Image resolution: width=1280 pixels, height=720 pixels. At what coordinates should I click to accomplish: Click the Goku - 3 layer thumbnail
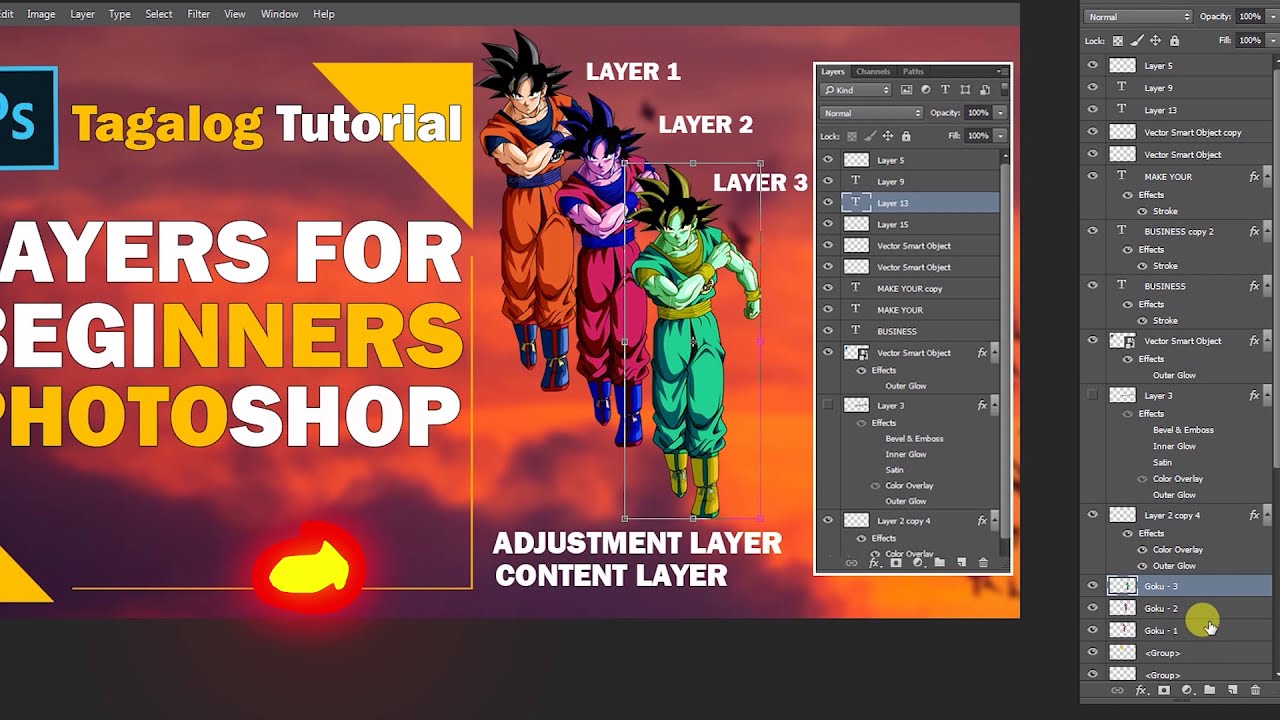click(x=1123, y=586)
